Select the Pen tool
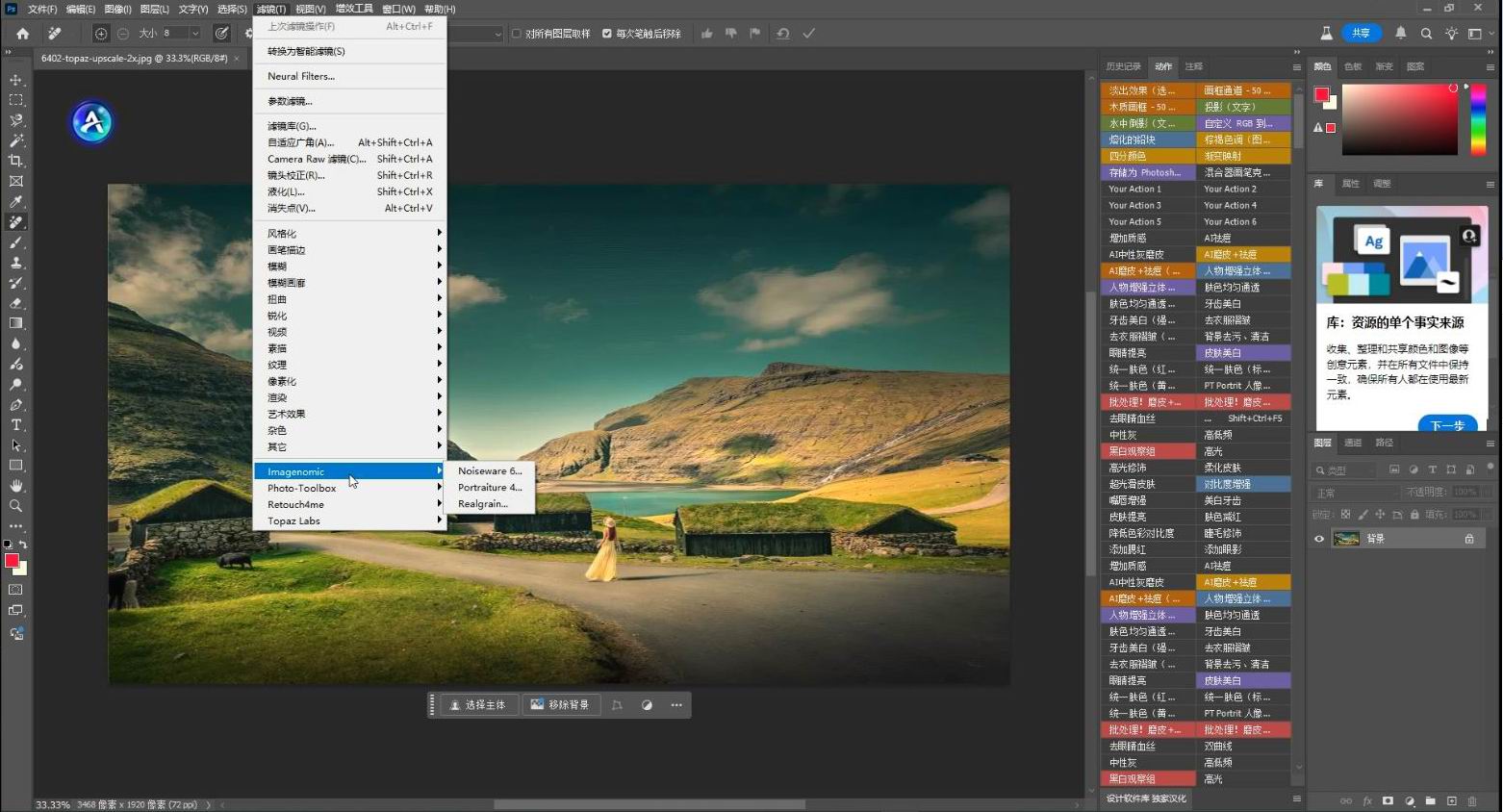The image size is (1503, 812). click(16, 404)
